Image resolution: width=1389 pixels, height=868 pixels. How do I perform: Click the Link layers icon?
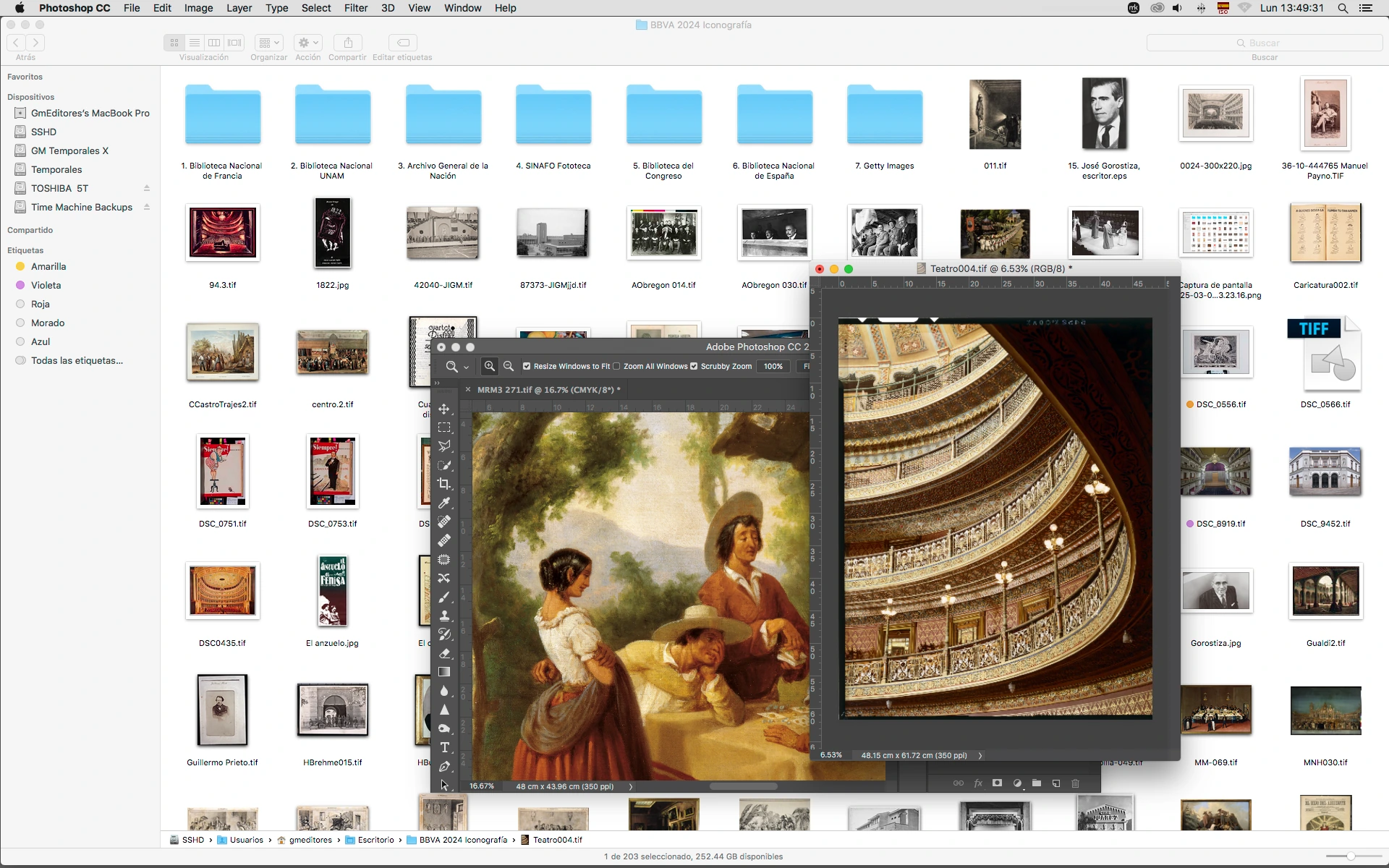click(x=959, y=783)
